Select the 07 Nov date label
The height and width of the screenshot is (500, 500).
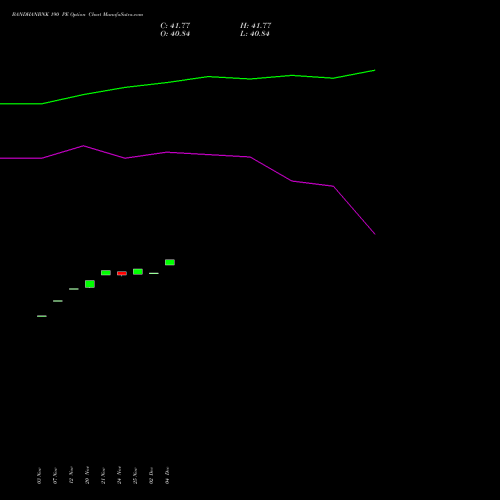point(55,476)
